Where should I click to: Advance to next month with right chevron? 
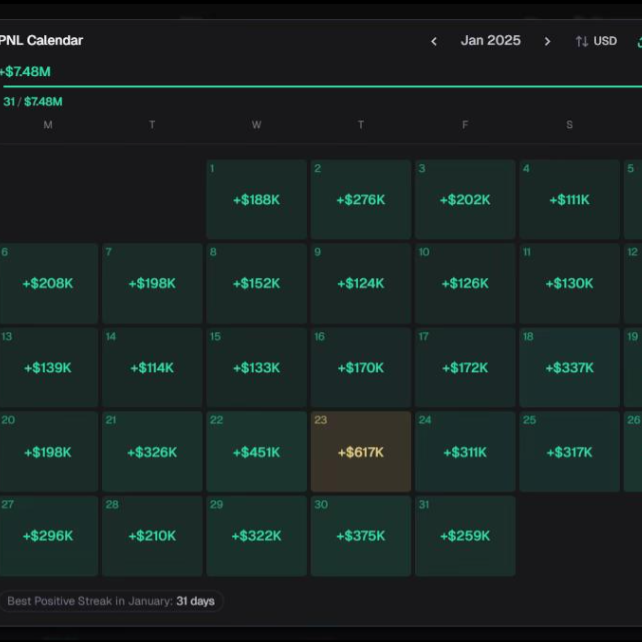click(x=547, y=41)
